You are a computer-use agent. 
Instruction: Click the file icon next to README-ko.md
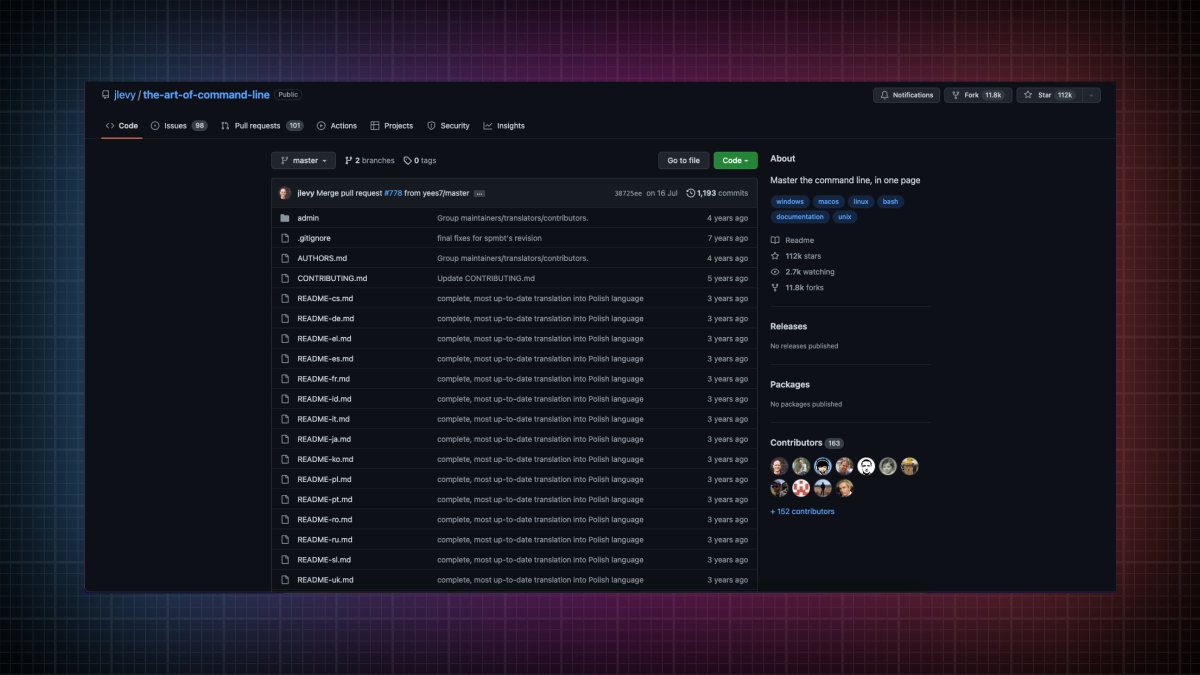(x=285, y=459)
